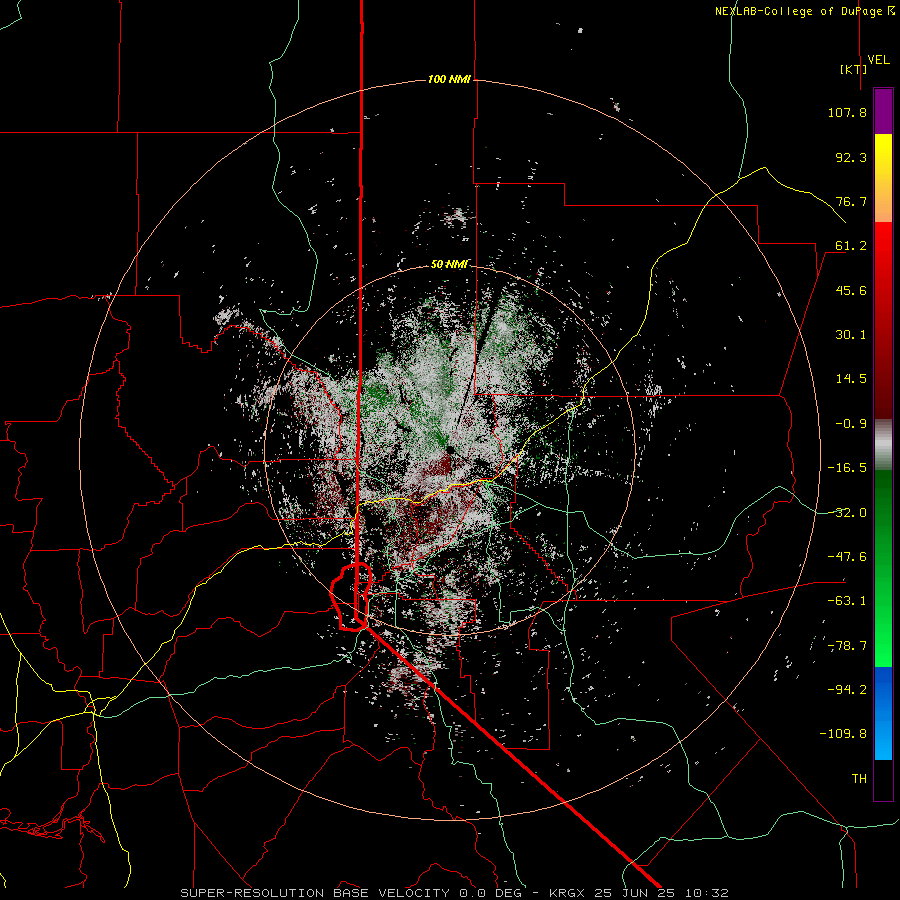Screen dimensions: 900x900
Task: Click the [KT] units label
Action: point(854,69)
